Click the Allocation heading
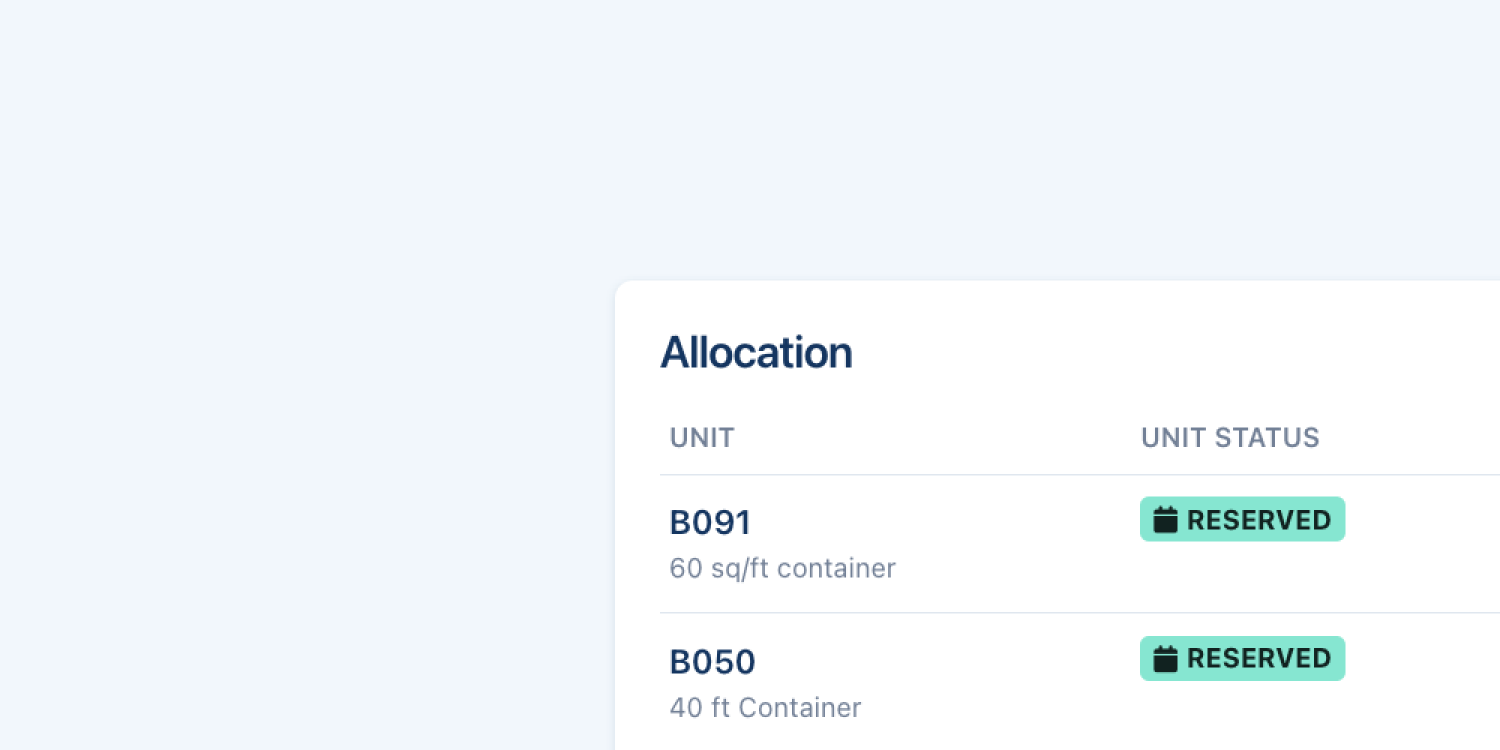The image size is (1500, 750). [756, 353]
